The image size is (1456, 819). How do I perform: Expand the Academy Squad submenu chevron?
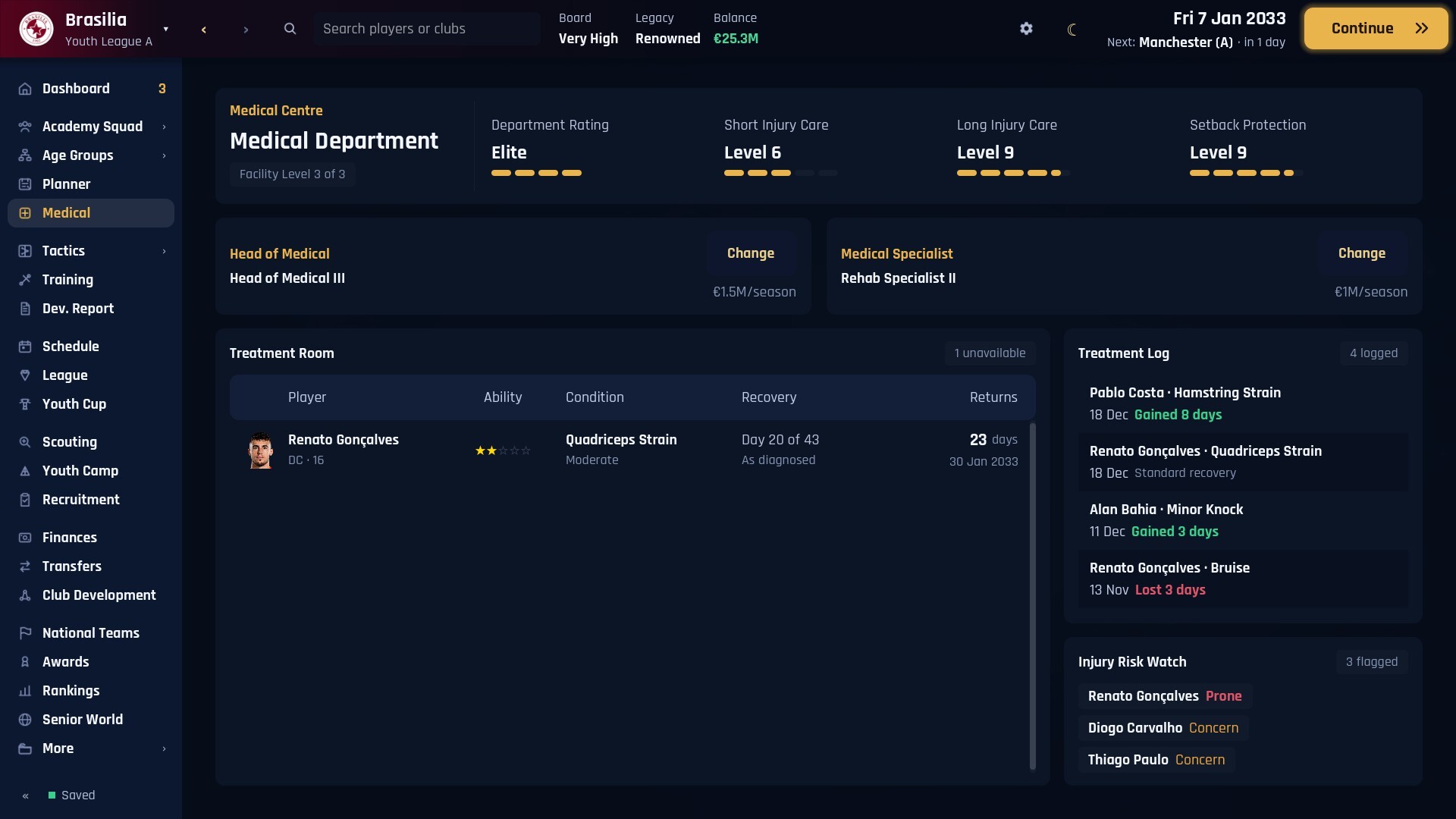coord(164,127)
